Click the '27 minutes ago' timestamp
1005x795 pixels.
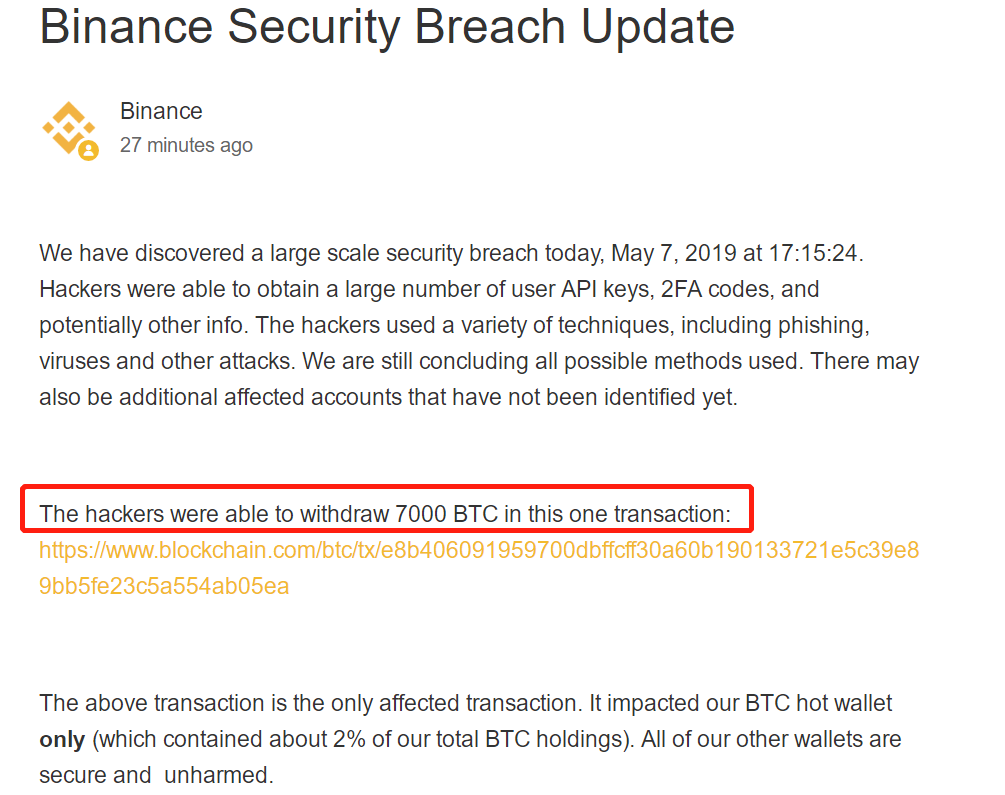coord(186,145)
